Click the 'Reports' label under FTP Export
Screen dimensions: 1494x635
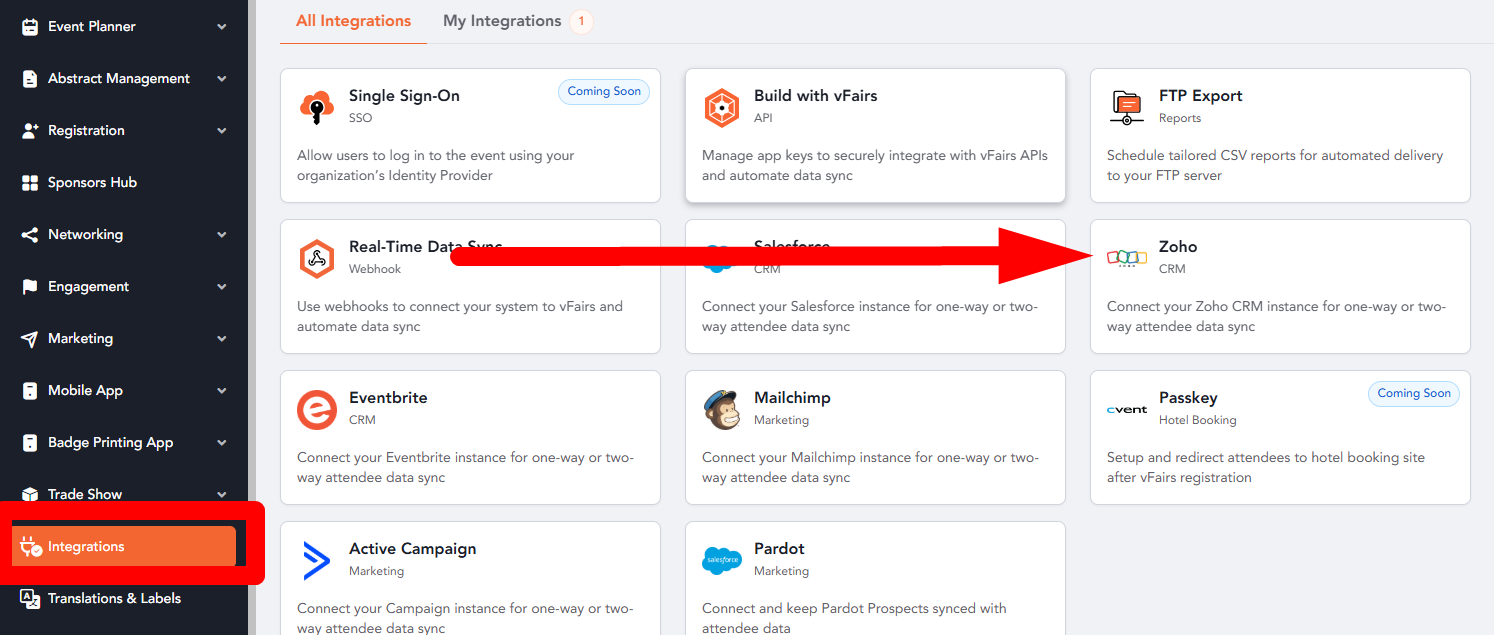1180,118
